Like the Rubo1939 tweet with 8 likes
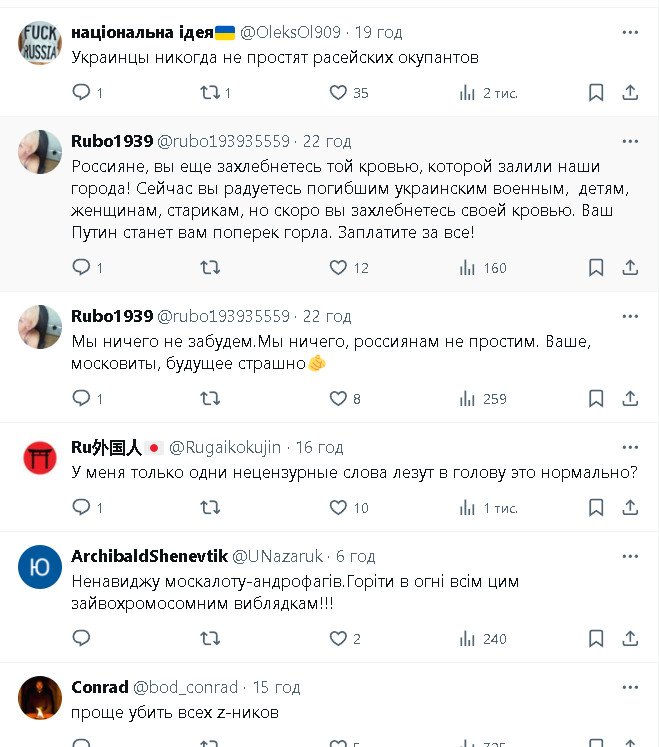Viewport: 659px width, 747px height. (x=339, y=398)
